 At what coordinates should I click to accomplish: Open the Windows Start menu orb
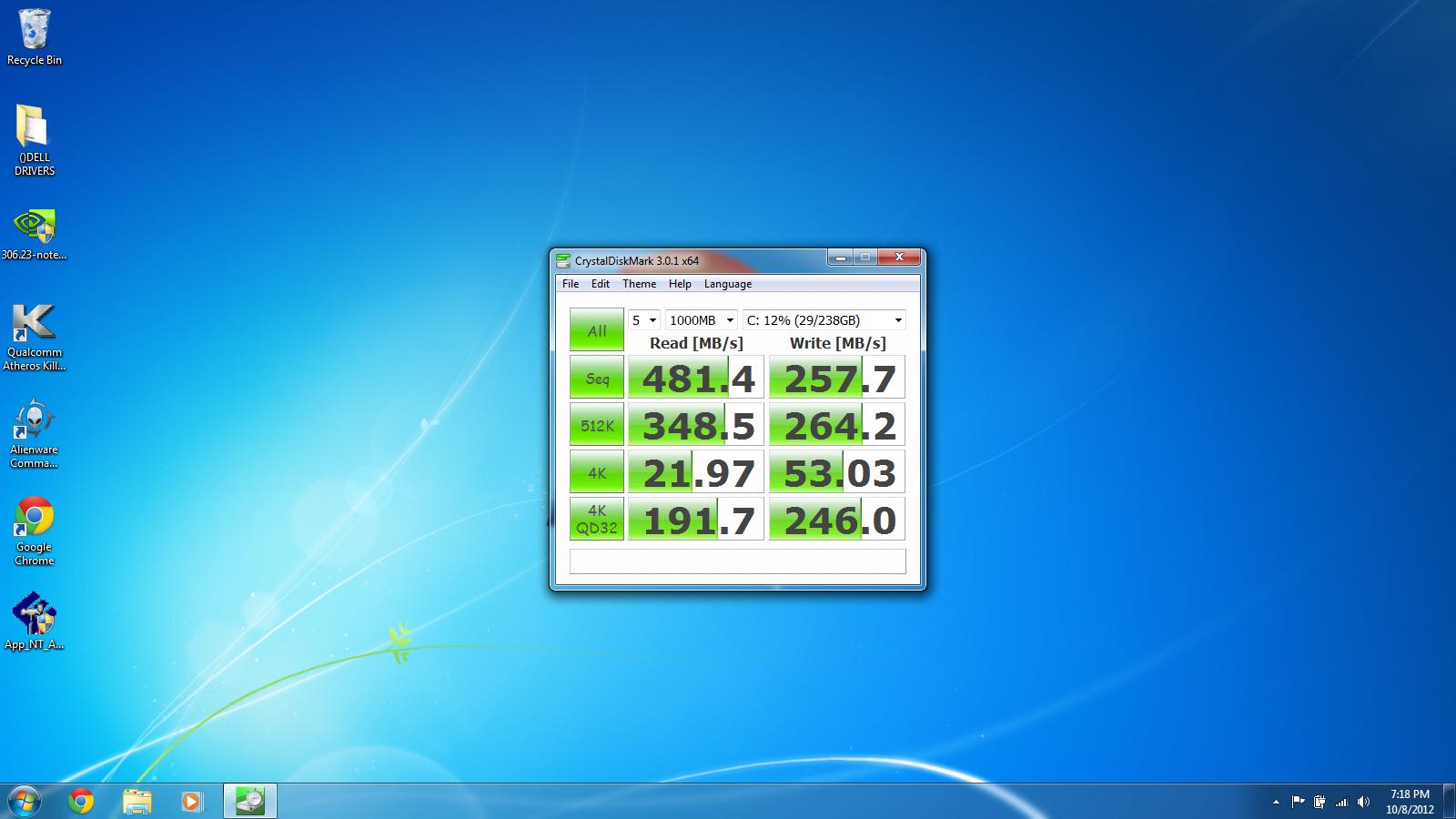point(25,801)
